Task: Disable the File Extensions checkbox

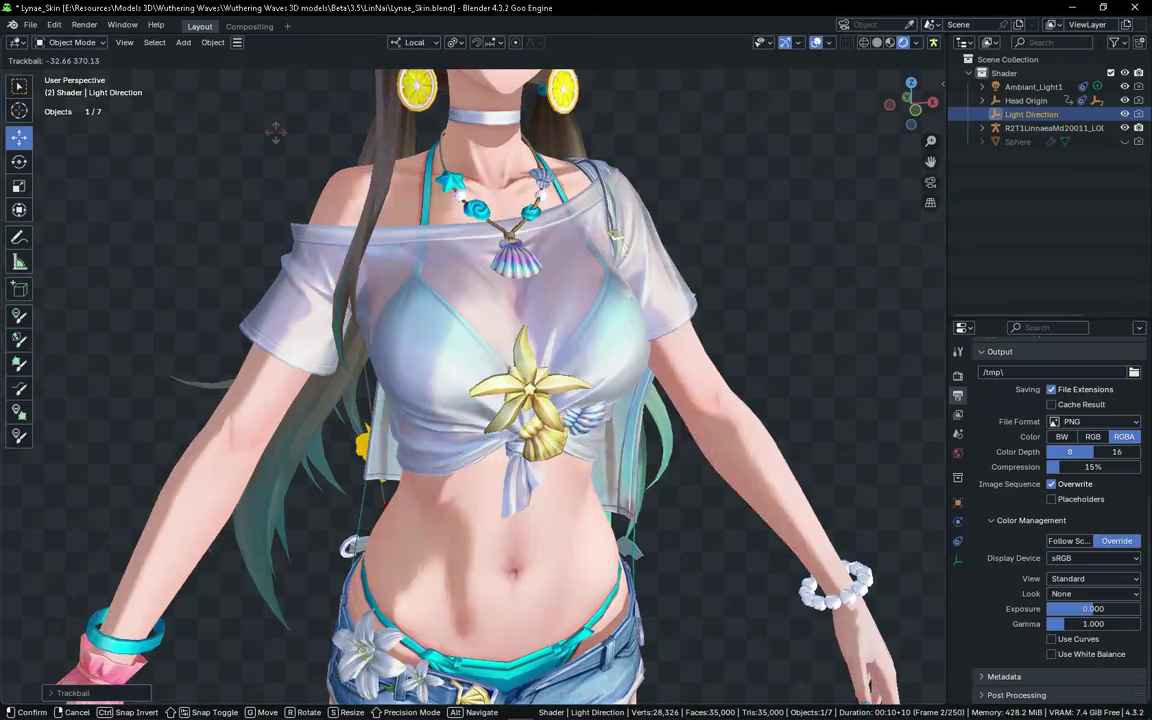Action: coord(1051,389)
